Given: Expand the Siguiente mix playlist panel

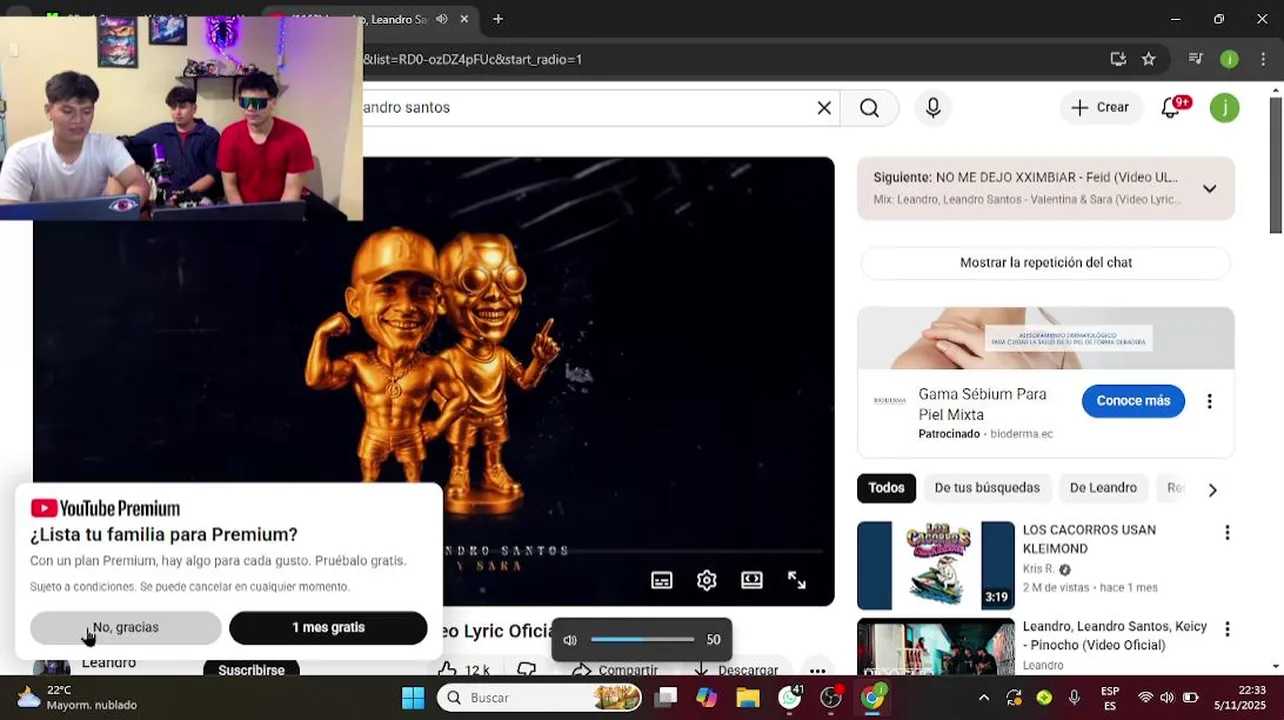Looking at the screenshot, I should 1209,188.
